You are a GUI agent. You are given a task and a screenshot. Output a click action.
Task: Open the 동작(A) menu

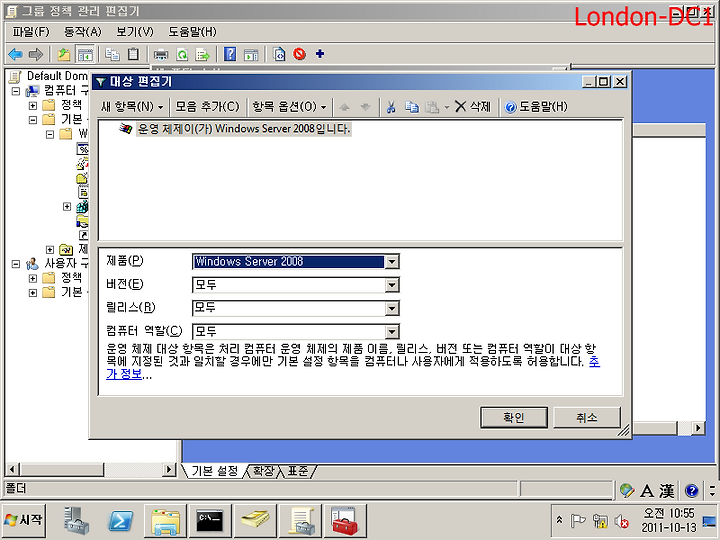pyautogui.click(x=83, y=32)
